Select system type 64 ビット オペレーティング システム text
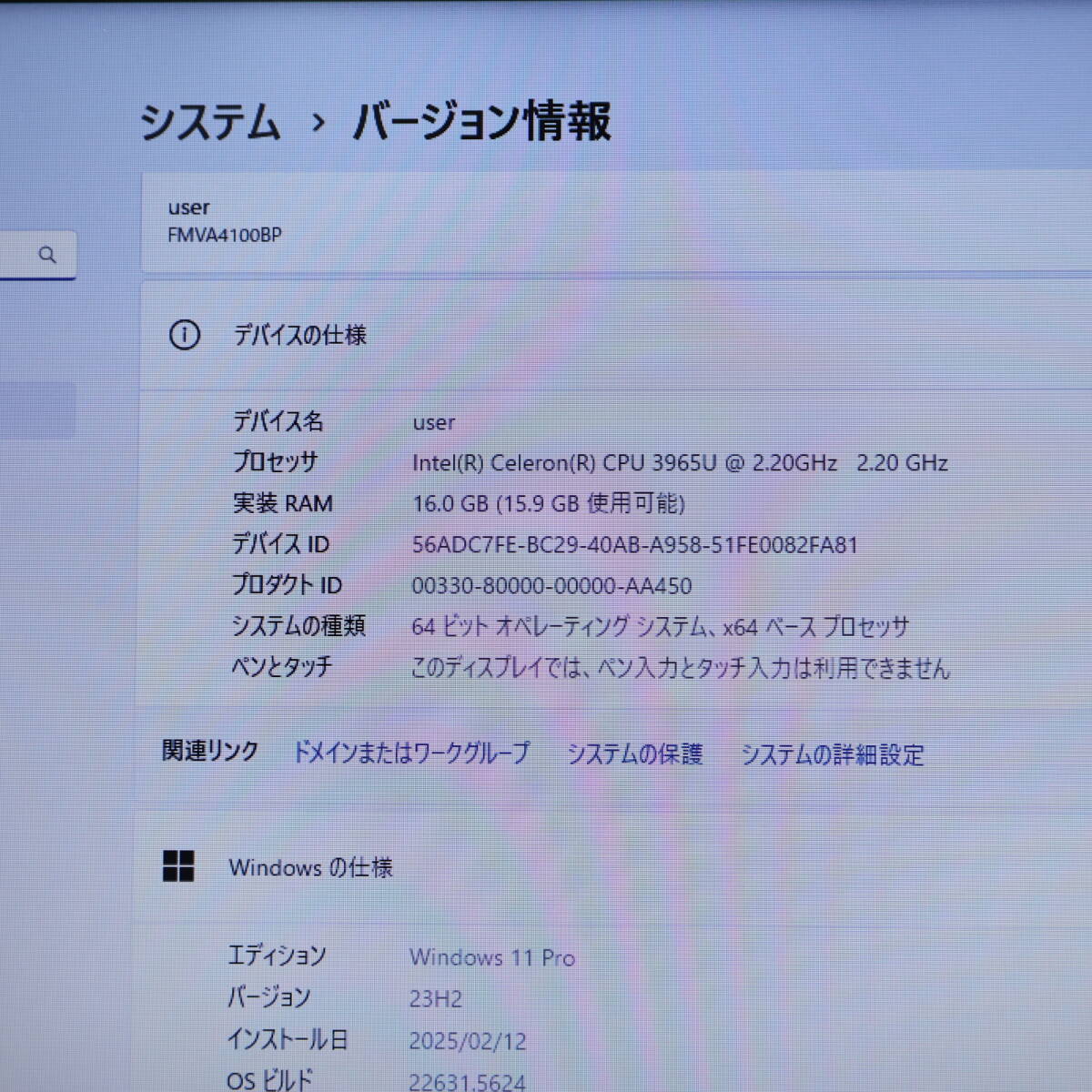The width and height of the screenshot is (1092, 1092). pos(660,627)
